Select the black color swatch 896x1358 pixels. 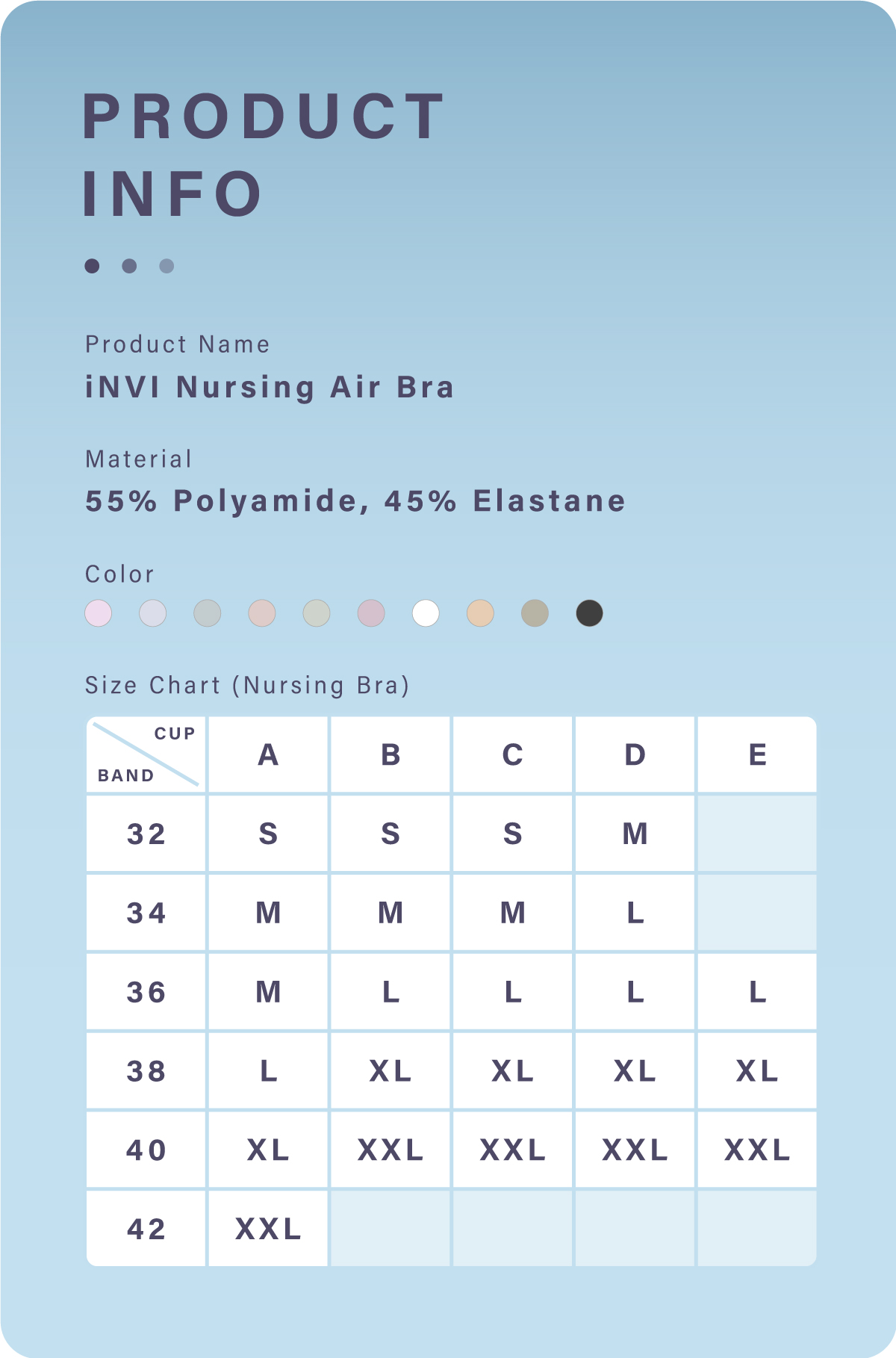pyautogui.click(x=589, y=613)
